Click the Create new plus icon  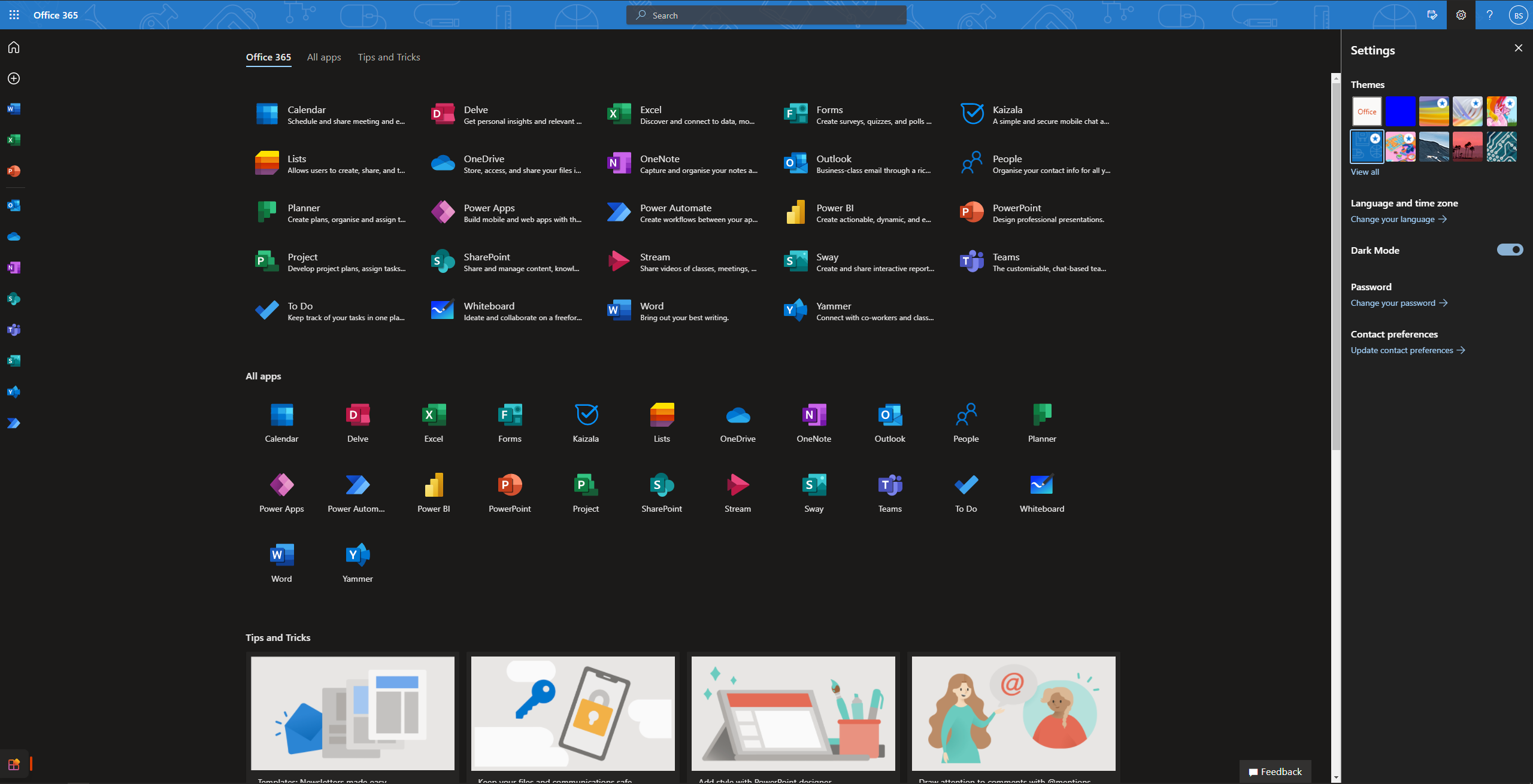tap(14, 78)
